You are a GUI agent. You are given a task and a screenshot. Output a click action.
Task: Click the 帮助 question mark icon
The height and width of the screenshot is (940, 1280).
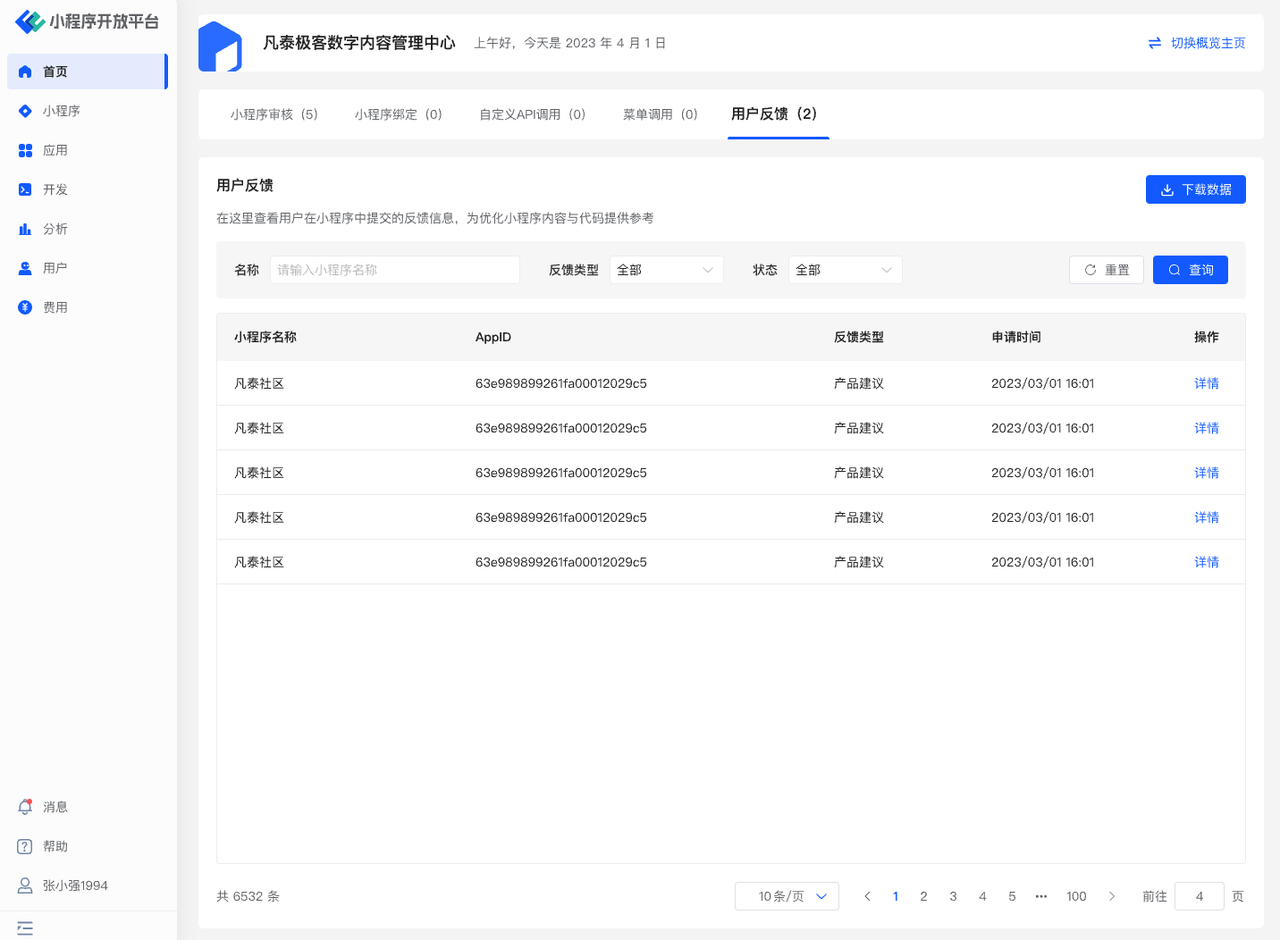pos(25,846)
